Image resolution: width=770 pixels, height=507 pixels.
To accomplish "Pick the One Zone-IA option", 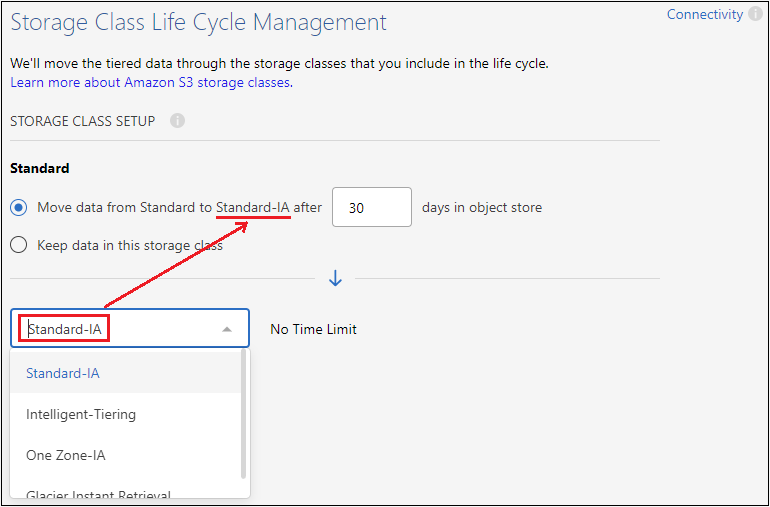I will [65, 455].
